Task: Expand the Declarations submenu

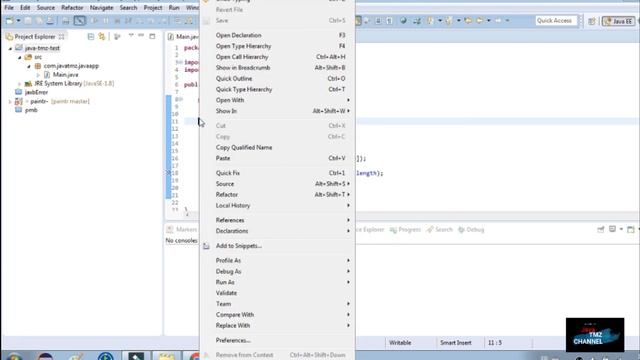Action: [x=278, y=231]
